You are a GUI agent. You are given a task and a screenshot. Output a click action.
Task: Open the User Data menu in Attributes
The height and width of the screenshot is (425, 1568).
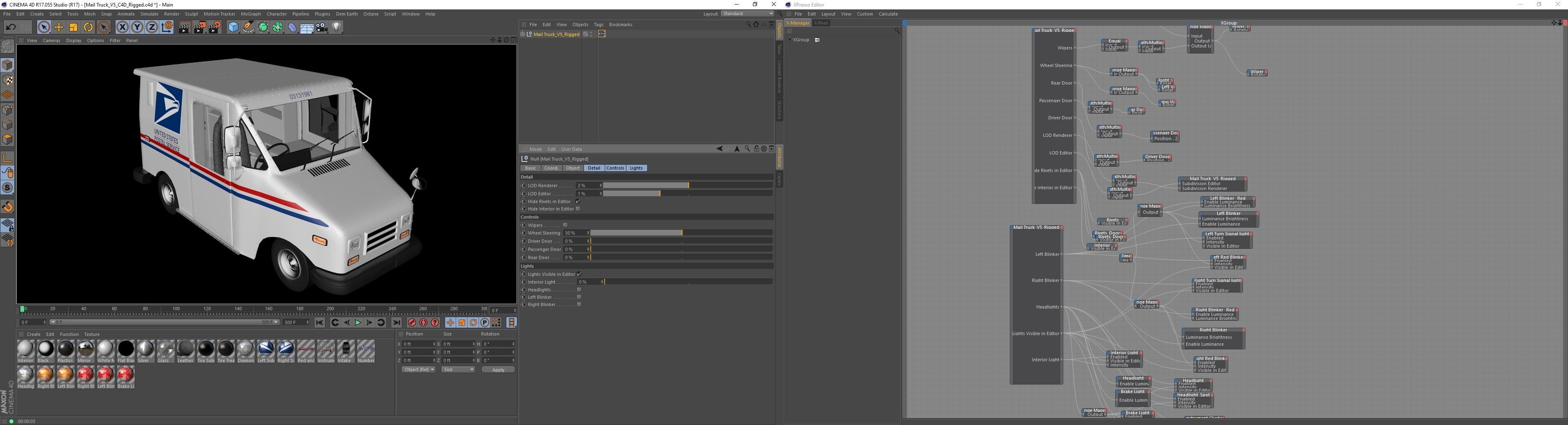pos(572,149)
